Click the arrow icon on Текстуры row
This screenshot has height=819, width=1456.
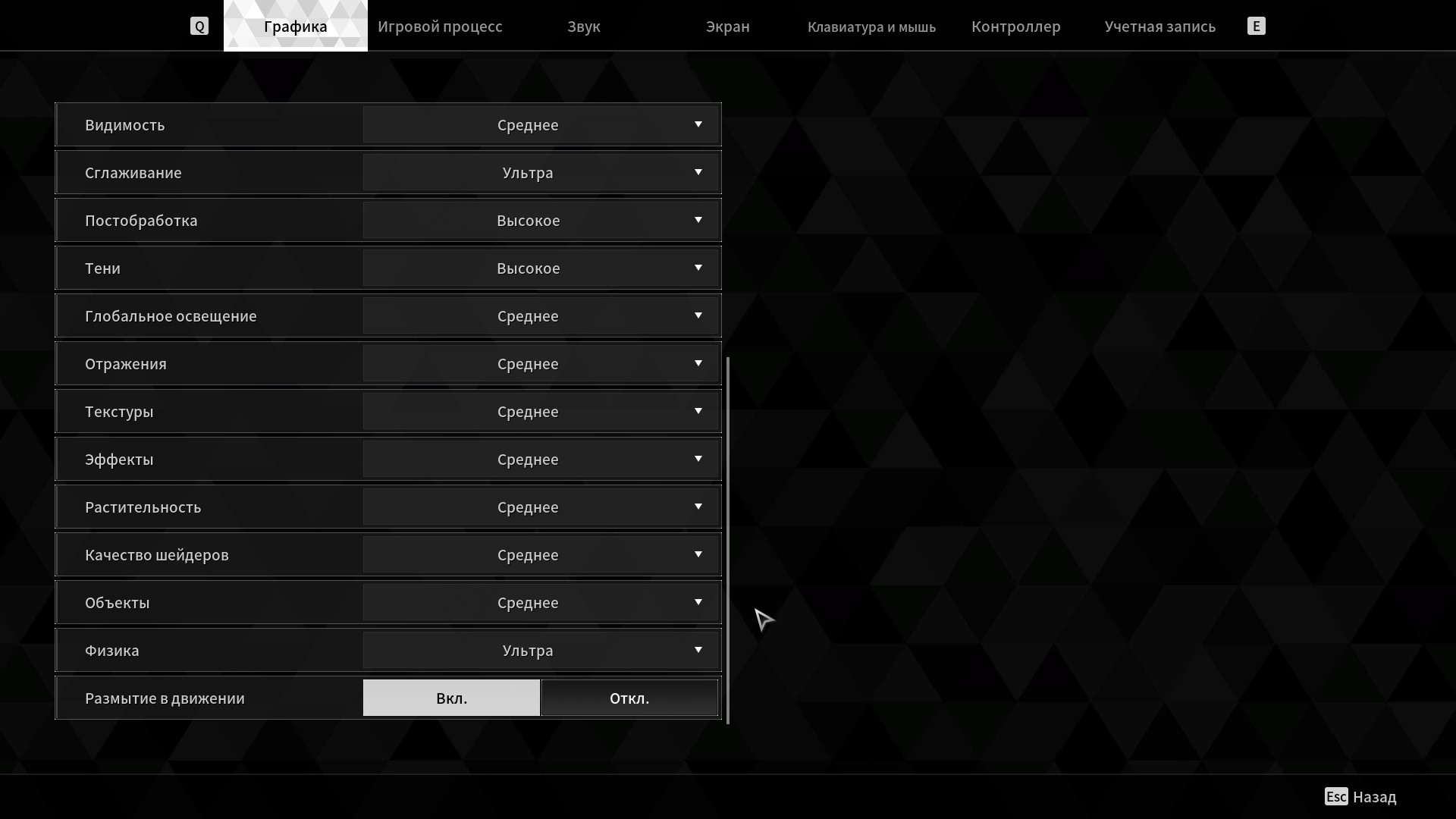pyautogui.click(x=698, y=411)
